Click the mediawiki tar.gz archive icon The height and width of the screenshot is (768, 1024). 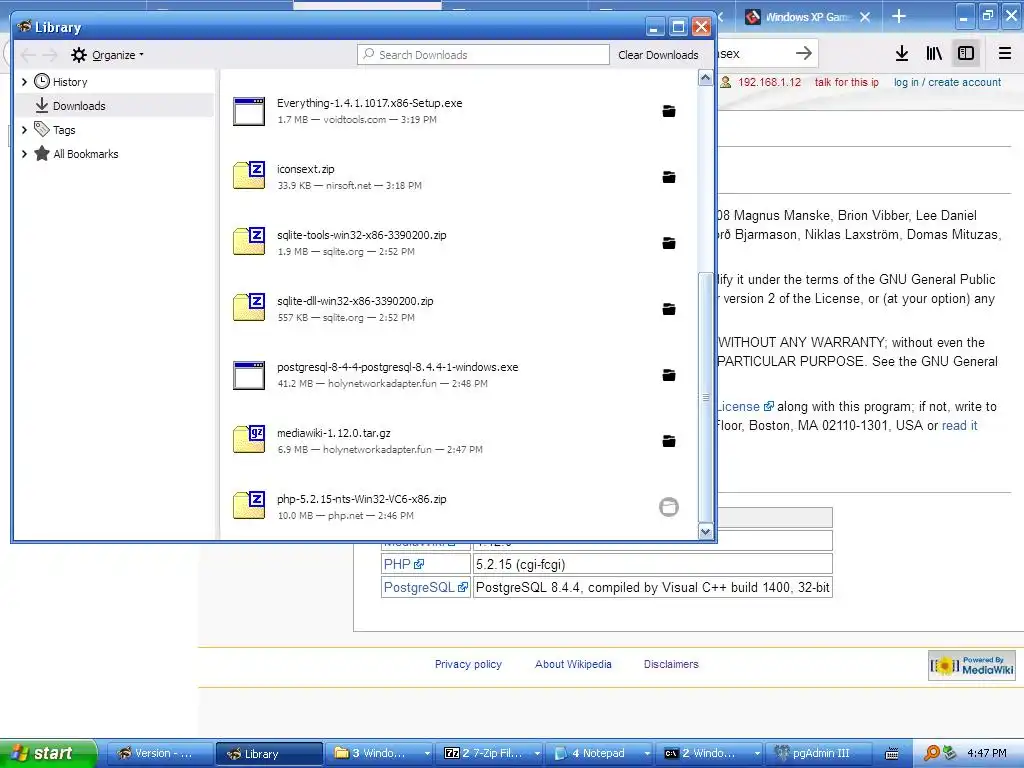click(x=249, y=439)
